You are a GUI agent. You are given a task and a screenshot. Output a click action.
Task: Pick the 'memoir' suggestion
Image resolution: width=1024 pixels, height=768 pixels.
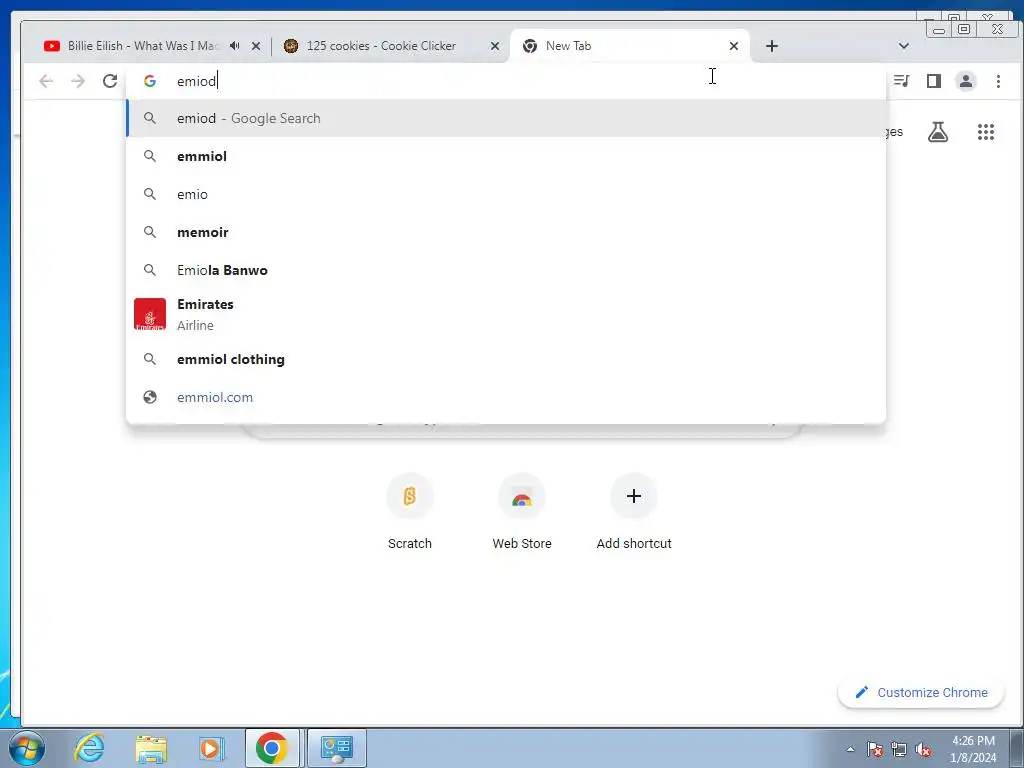click(x=506, y=232)
